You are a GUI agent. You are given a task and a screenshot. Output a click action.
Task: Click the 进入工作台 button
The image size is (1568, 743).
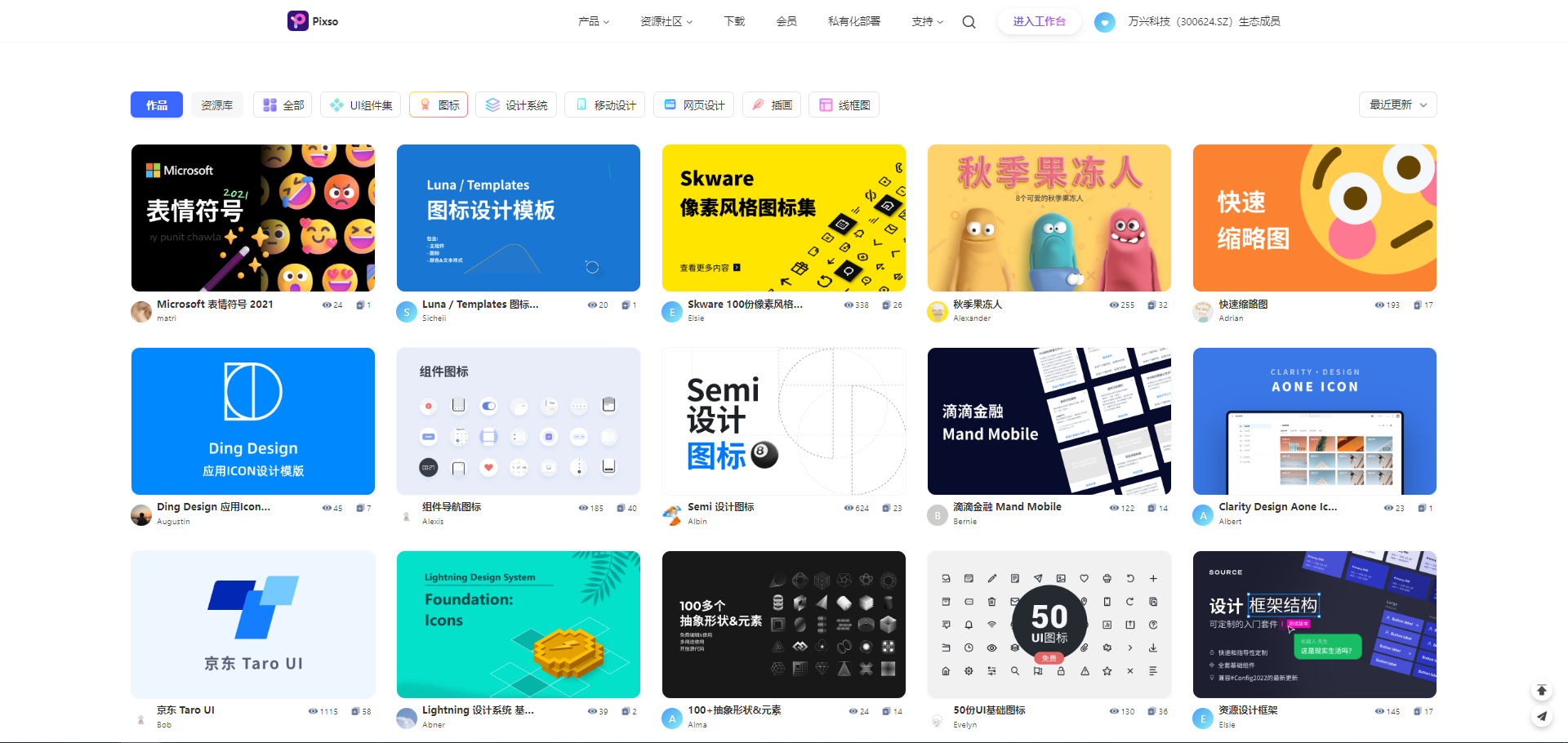tap(1040, 22)
